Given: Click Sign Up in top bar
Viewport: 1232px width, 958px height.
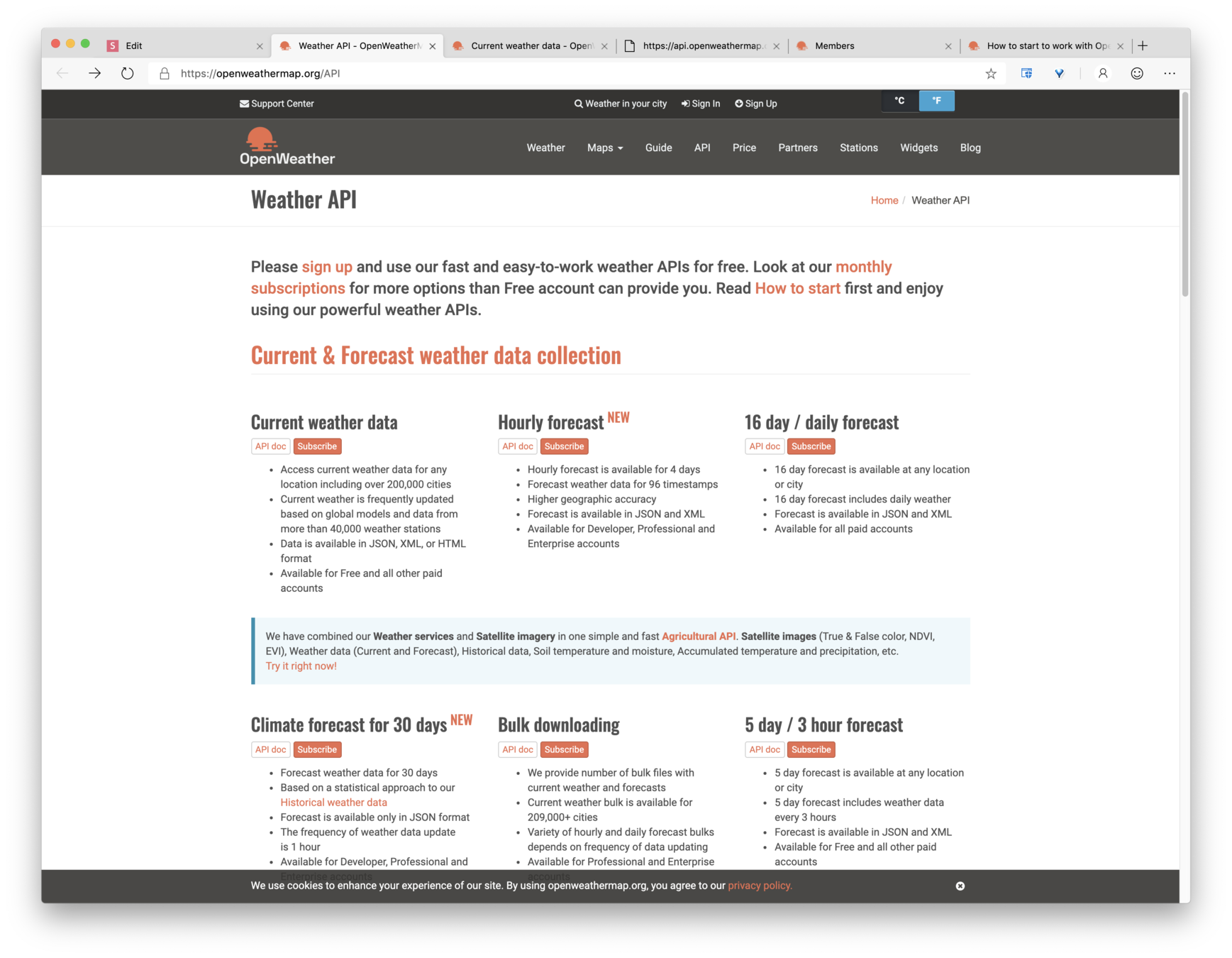Looking at the screenshot, I should click(x=756, y=104).
